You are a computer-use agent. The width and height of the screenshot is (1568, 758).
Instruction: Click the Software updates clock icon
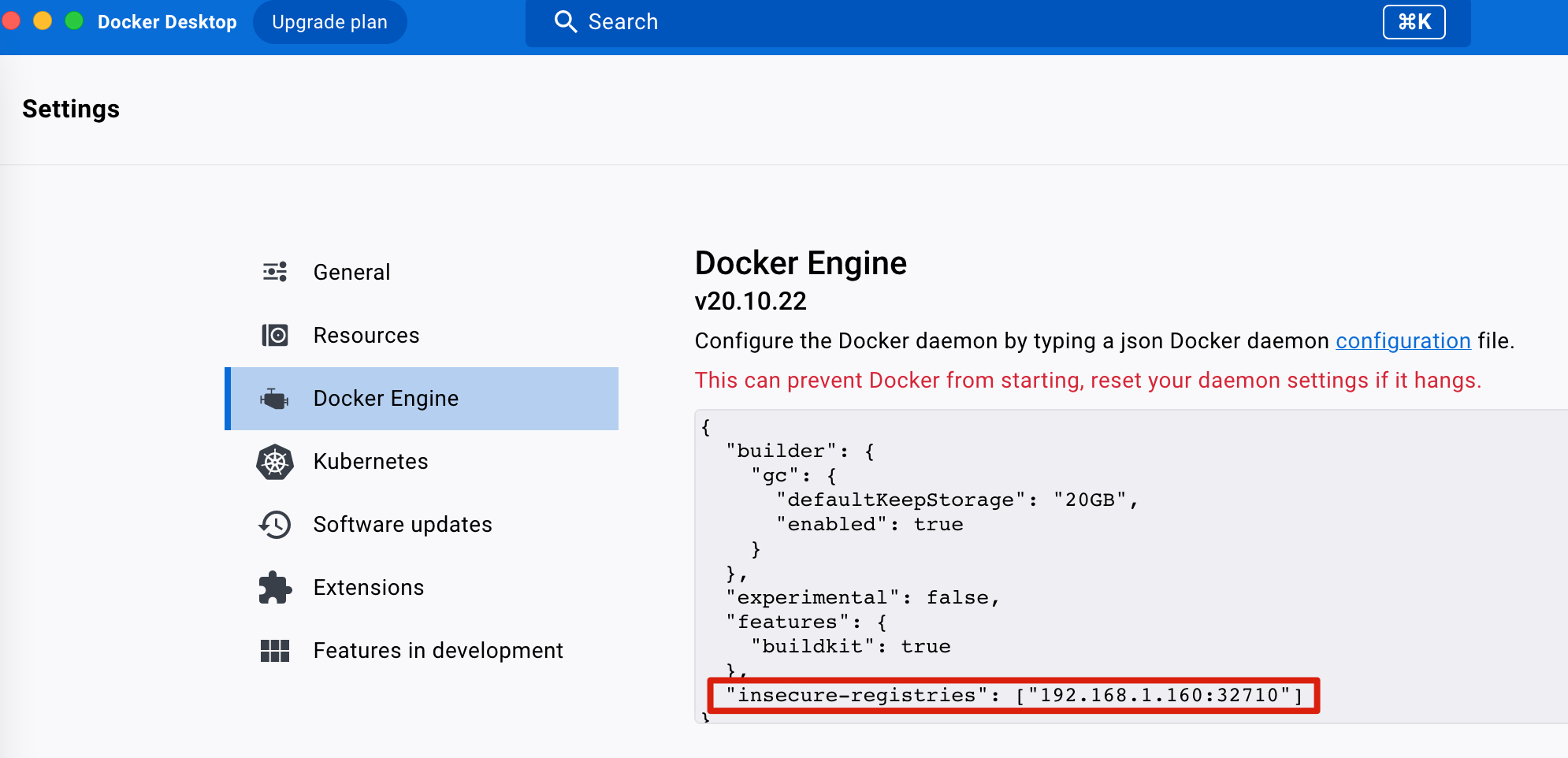click(x=275, y=524)
